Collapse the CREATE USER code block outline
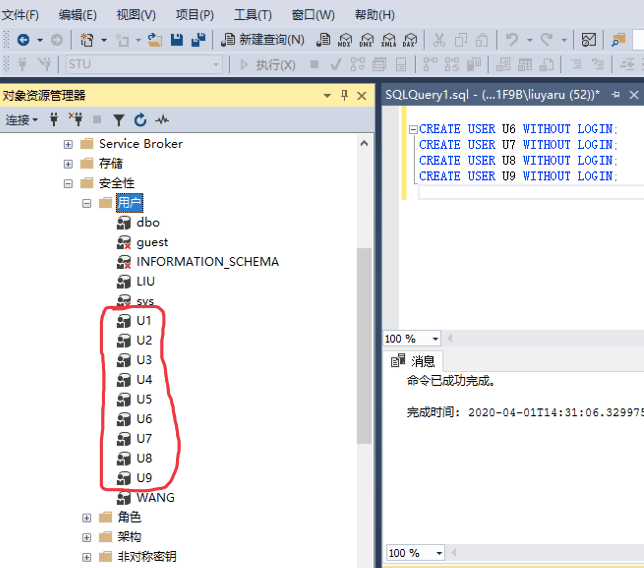 click(x=413, y=129)
